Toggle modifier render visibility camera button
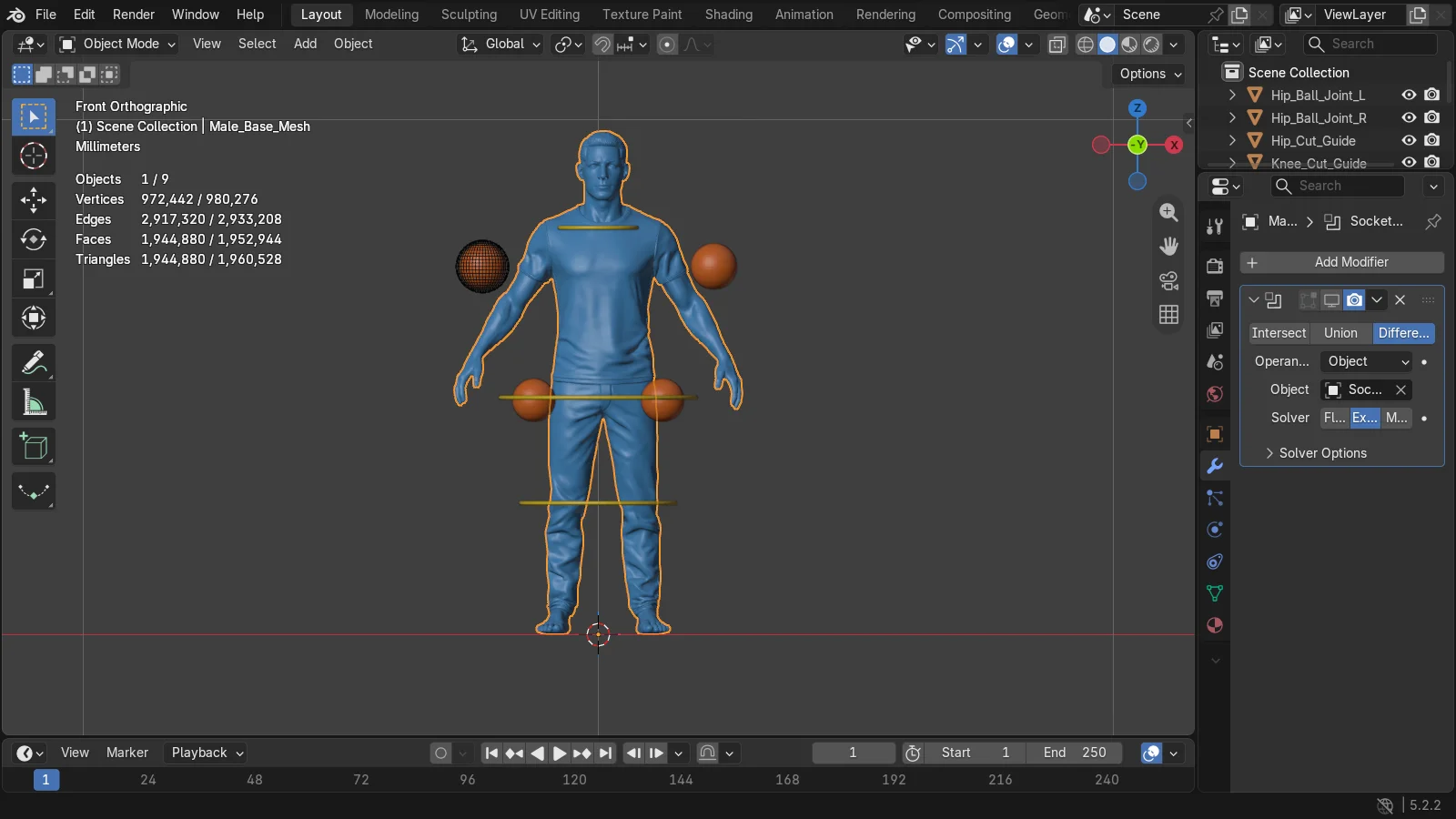The image size is (1456, 819). pyautogui.click(x=1354, y=300)
